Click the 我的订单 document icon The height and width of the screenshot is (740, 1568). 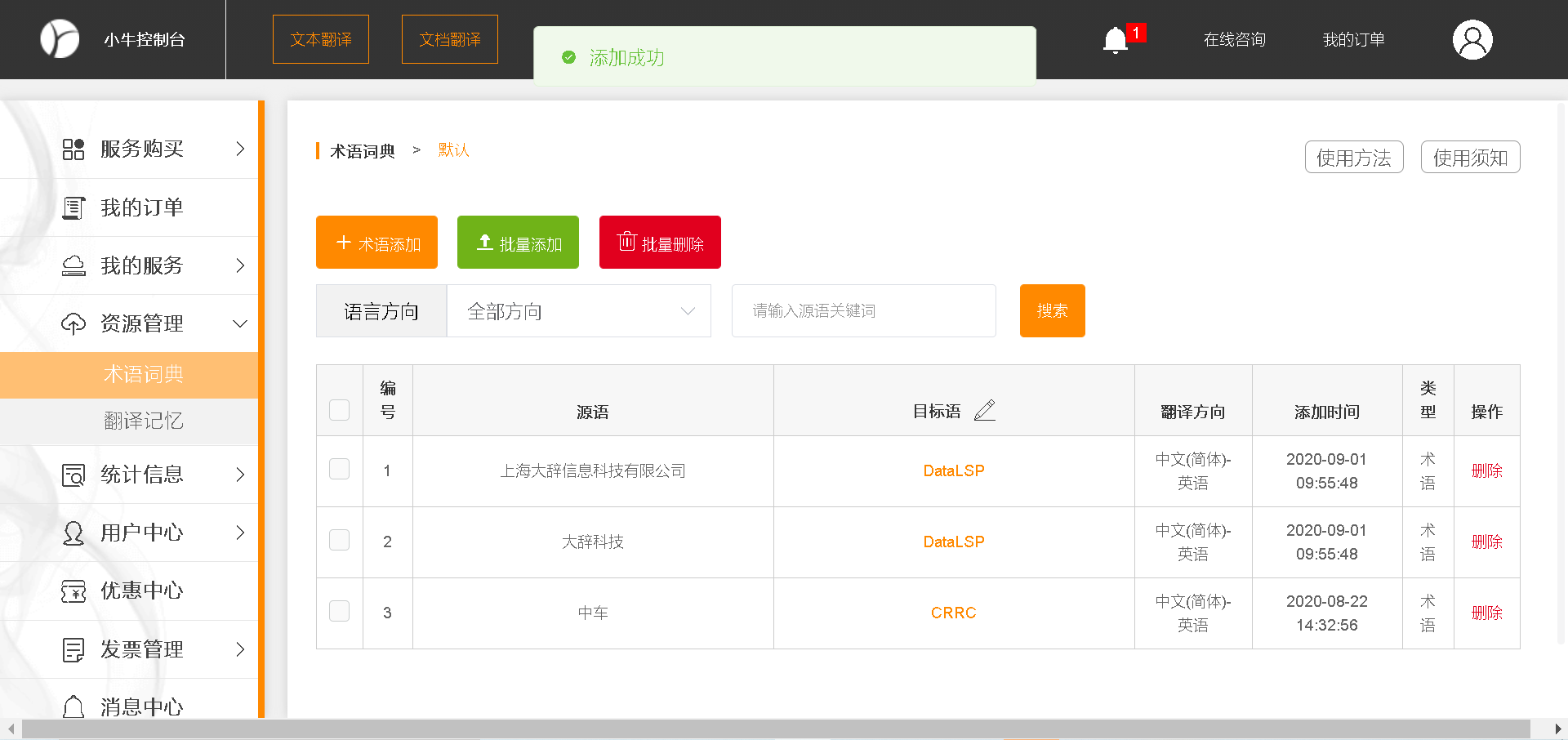click(73, 207)
